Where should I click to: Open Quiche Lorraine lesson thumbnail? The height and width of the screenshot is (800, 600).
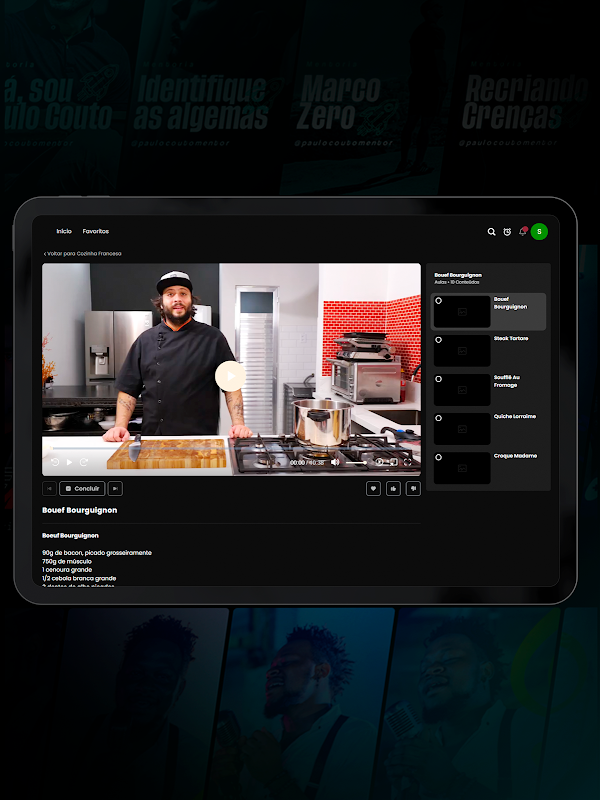[x=462, y=429]
